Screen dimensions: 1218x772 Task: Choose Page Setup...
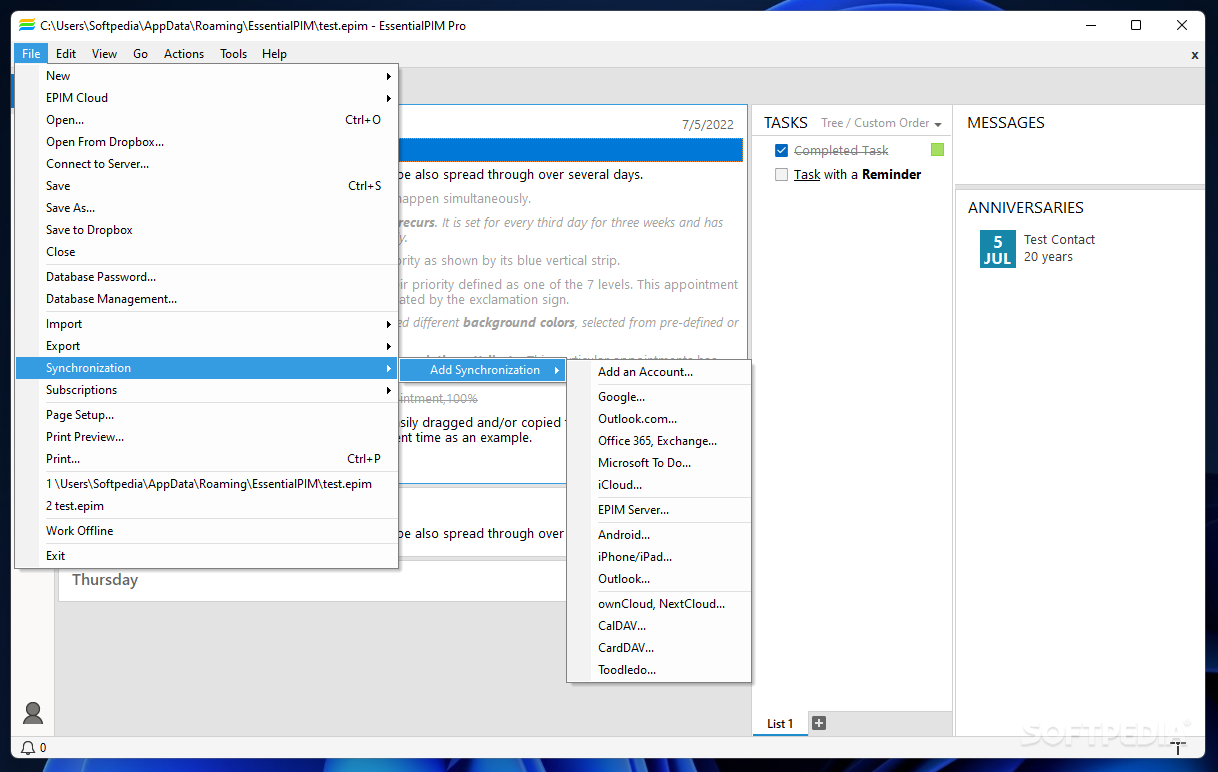[207, 415]
